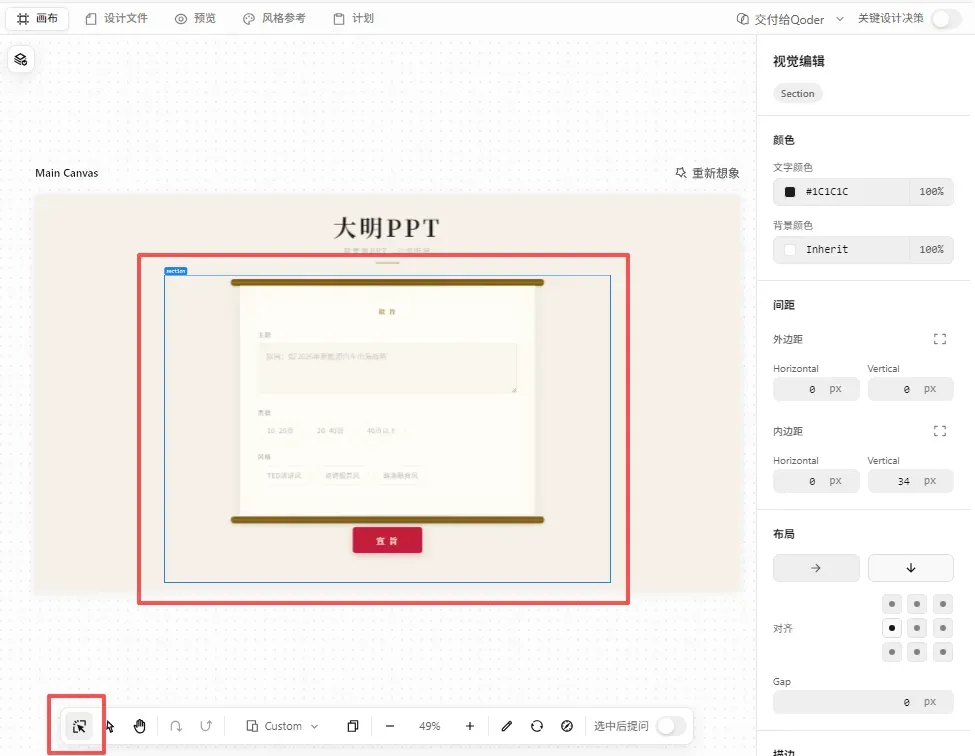Toggle the 选中后提问 switch
The image size is (975, 756).
coord(671,726)
